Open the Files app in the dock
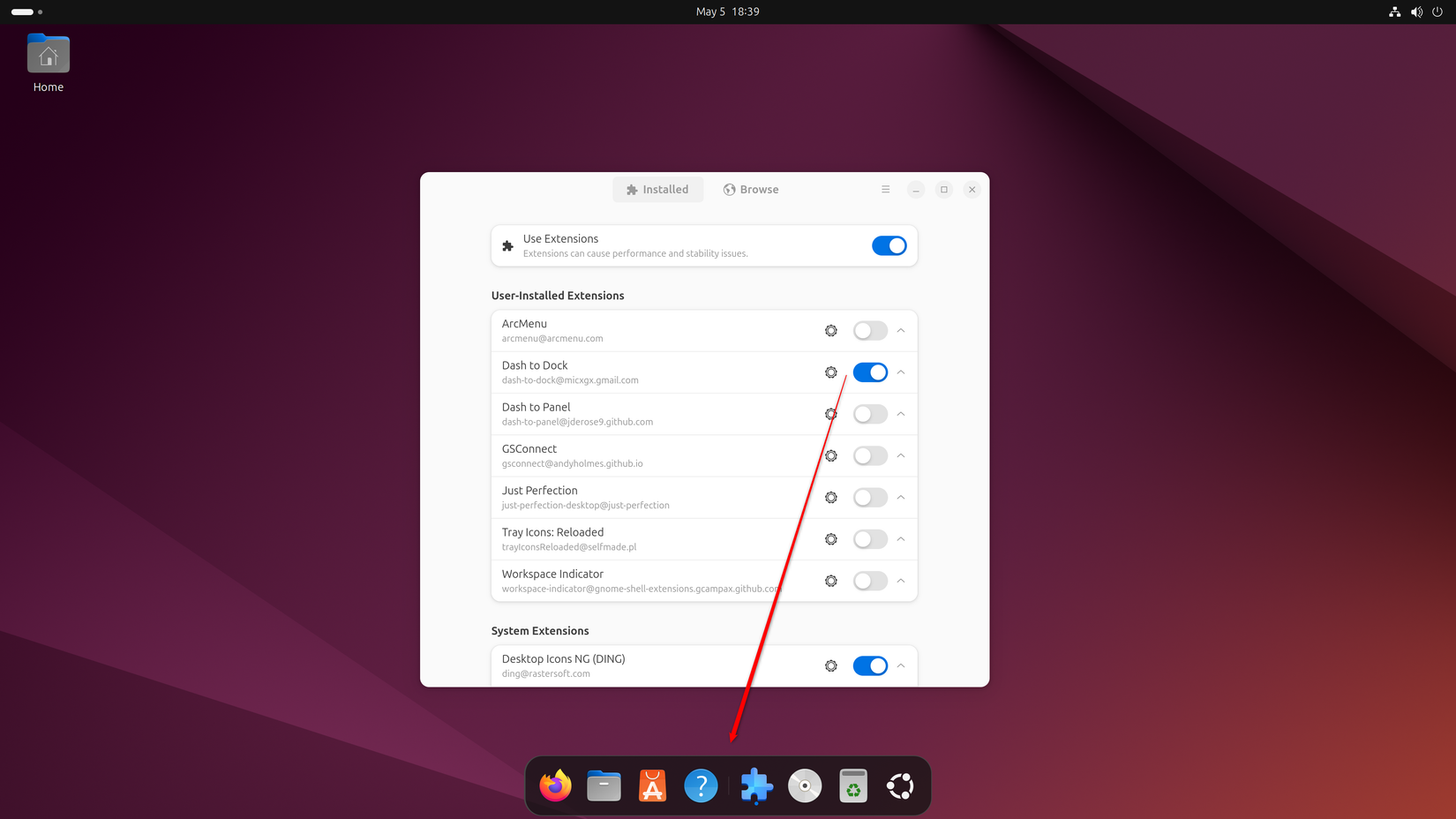This screenshot has width=1456, height=819. 604,785
